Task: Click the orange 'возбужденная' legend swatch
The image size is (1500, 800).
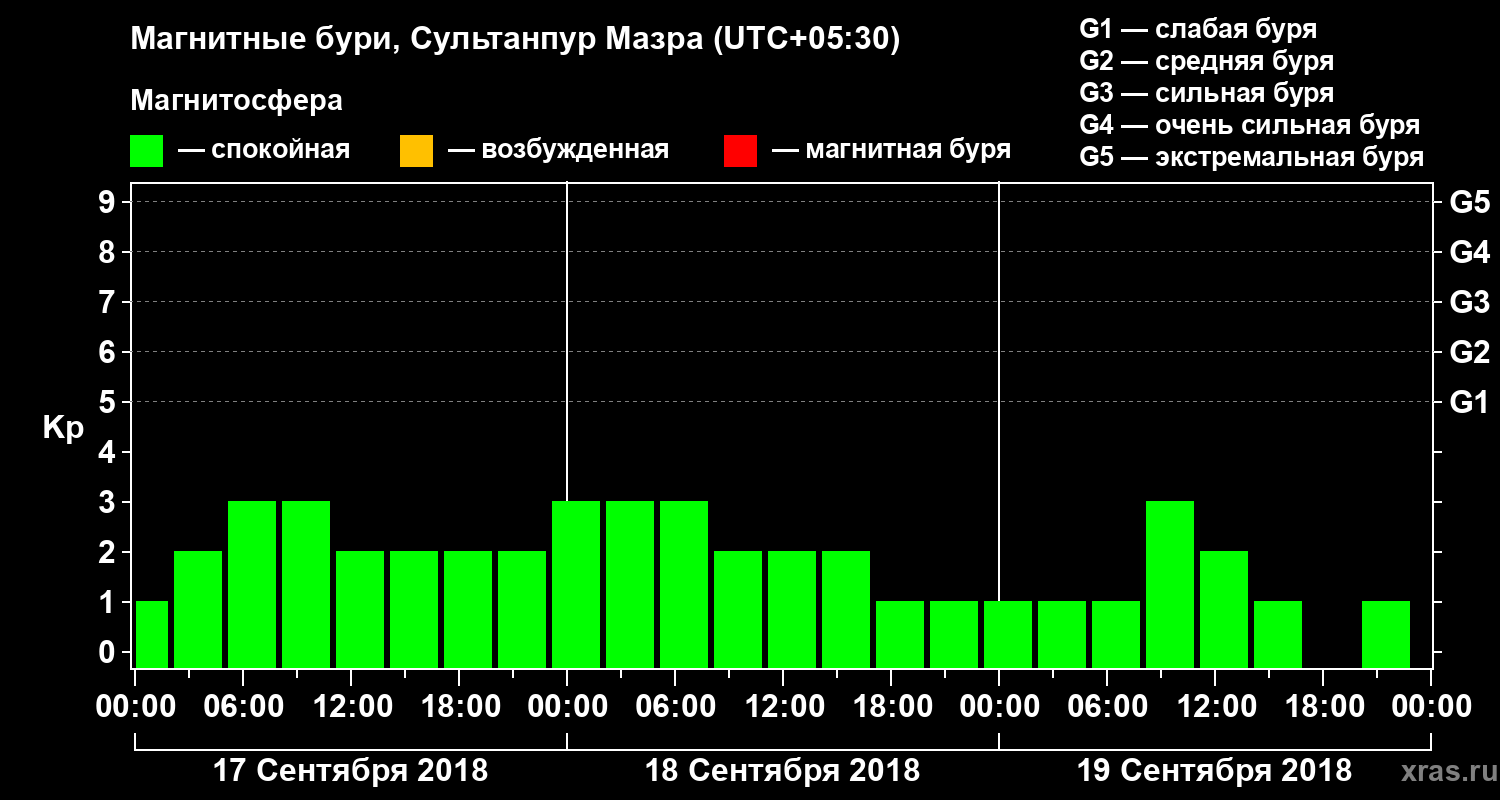Action: [416, 151]
